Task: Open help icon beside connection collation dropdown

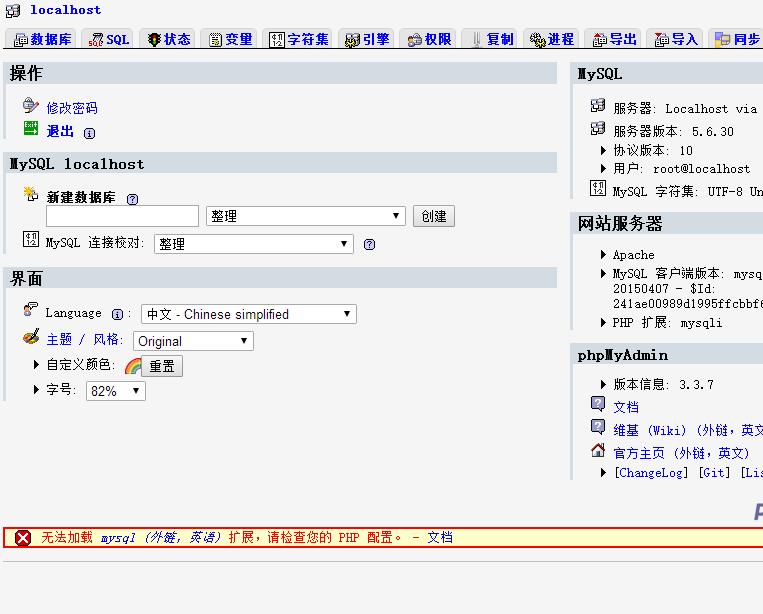Action: tap(369, 244)
